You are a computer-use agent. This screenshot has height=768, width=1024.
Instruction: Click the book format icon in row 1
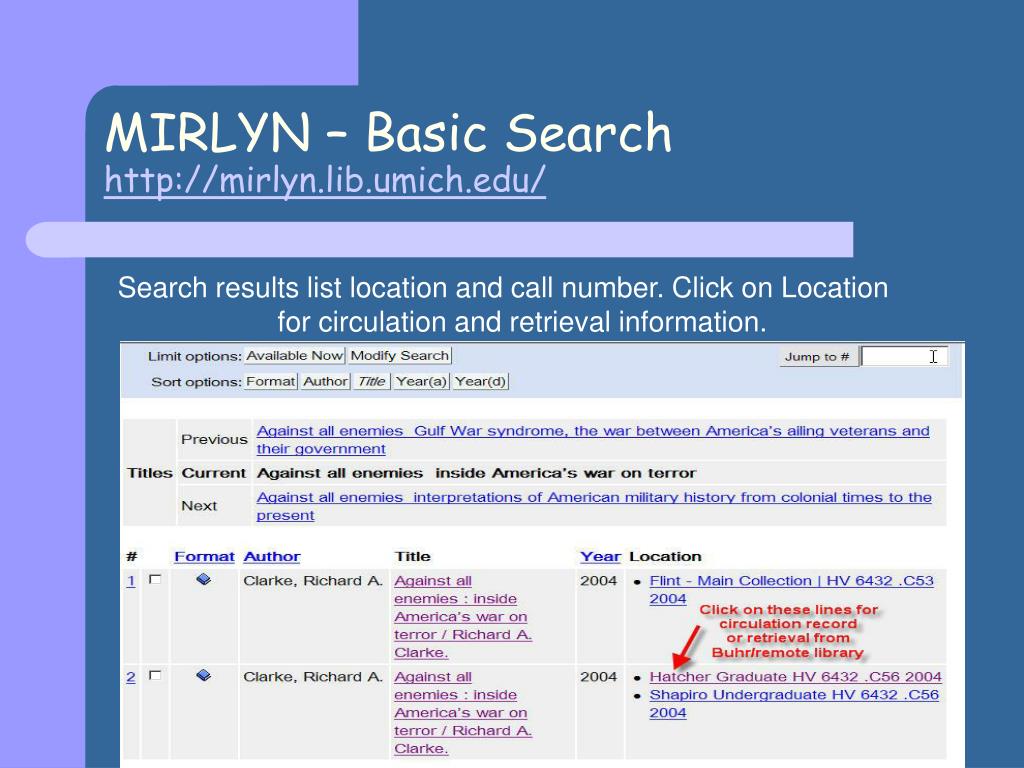204,579
